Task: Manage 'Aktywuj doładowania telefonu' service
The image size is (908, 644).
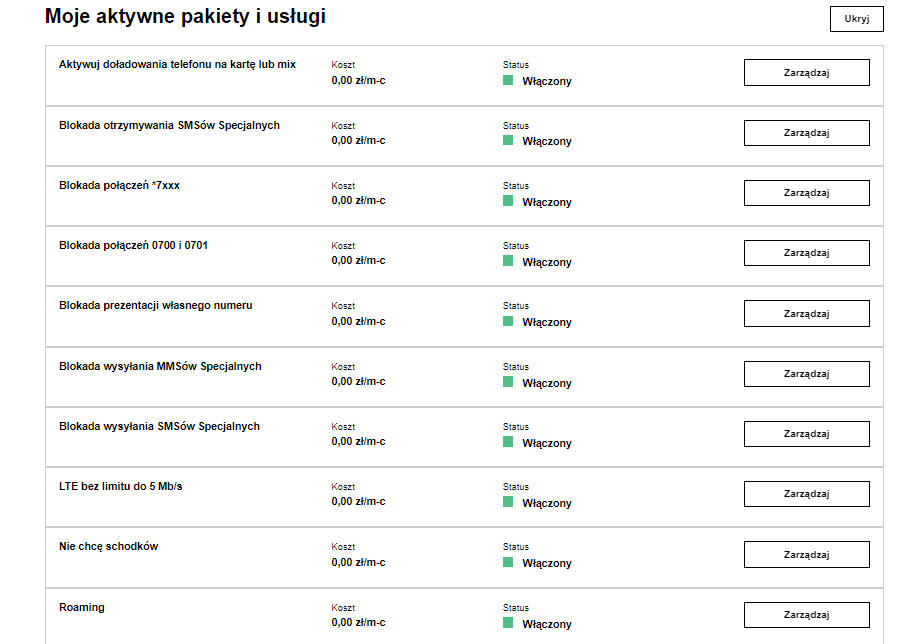Action: point(806,73)
